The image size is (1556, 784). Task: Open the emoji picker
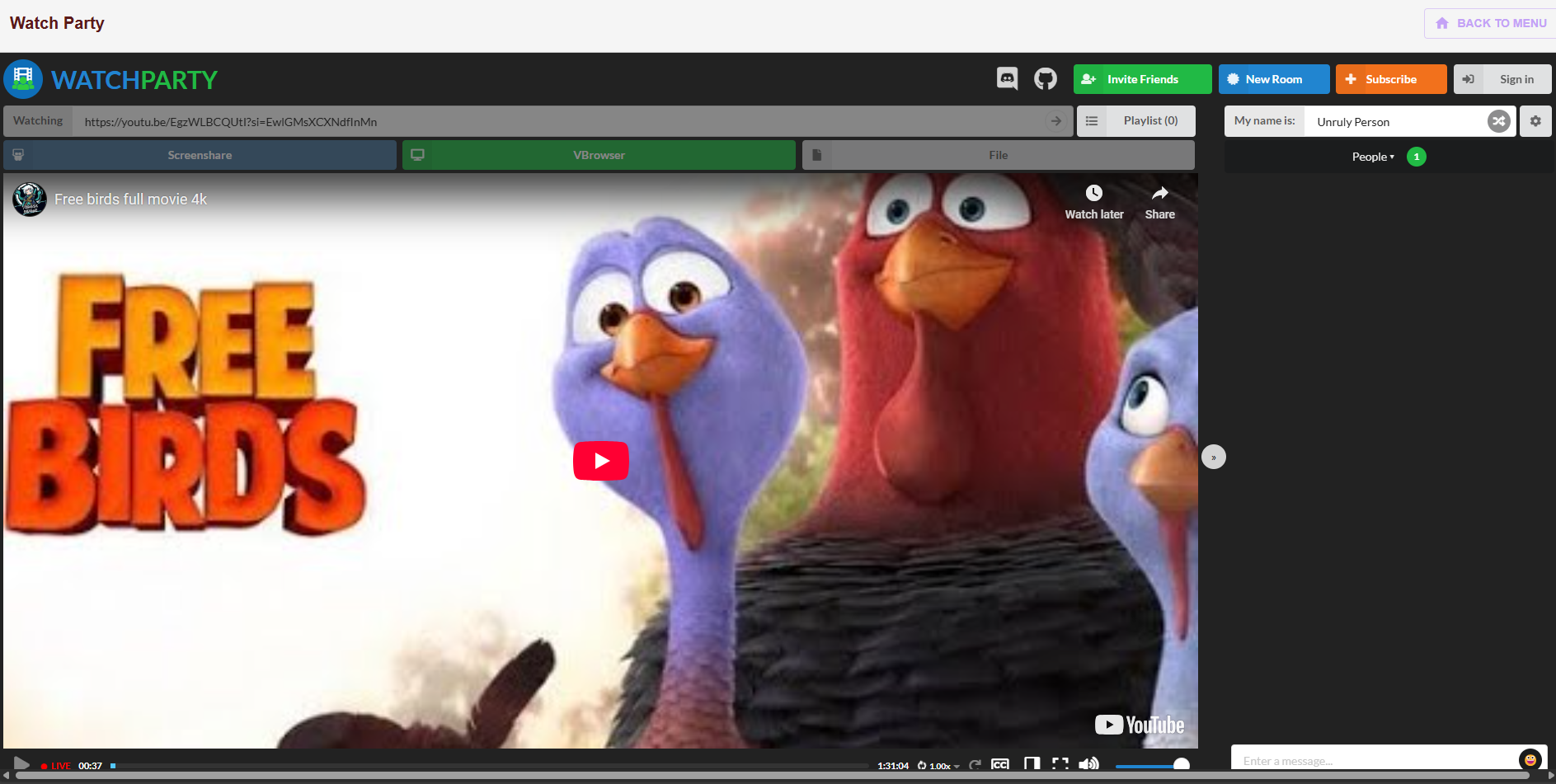tap(1530, 760)
